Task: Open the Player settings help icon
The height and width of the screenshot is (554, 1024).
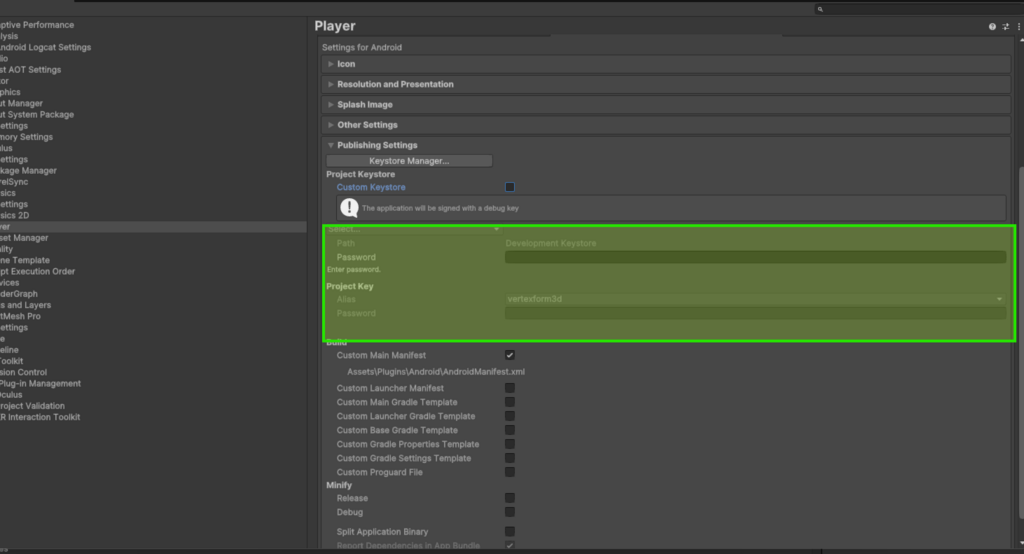Action: 992,27
